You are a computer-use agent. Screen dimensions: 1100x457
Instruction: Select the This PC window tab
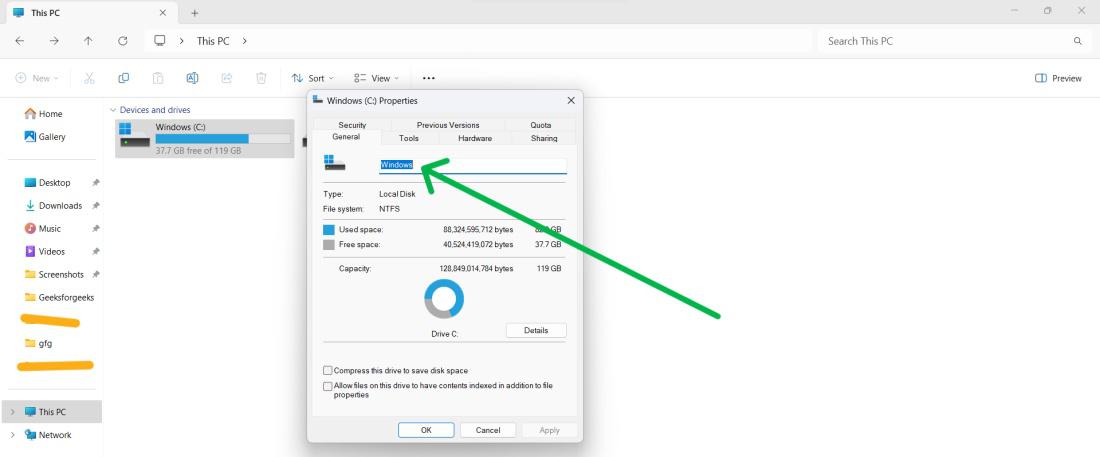[x=90, y=13]
